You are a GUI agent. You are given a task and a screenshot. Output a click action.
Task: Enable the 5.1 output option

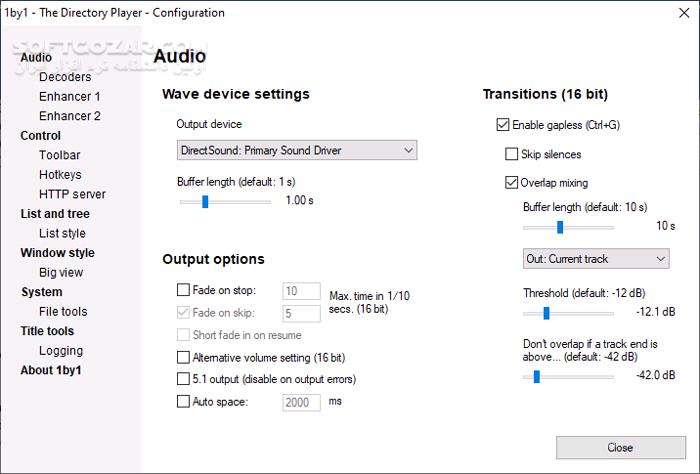183,379
